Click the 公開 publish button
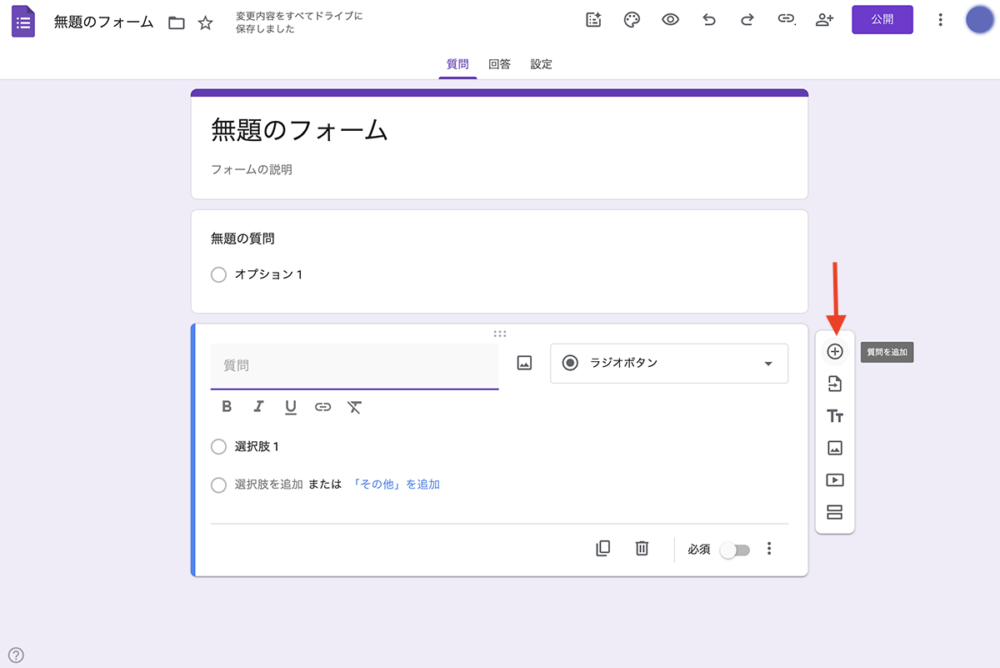 pyautogui.click(x=882, y=19)
